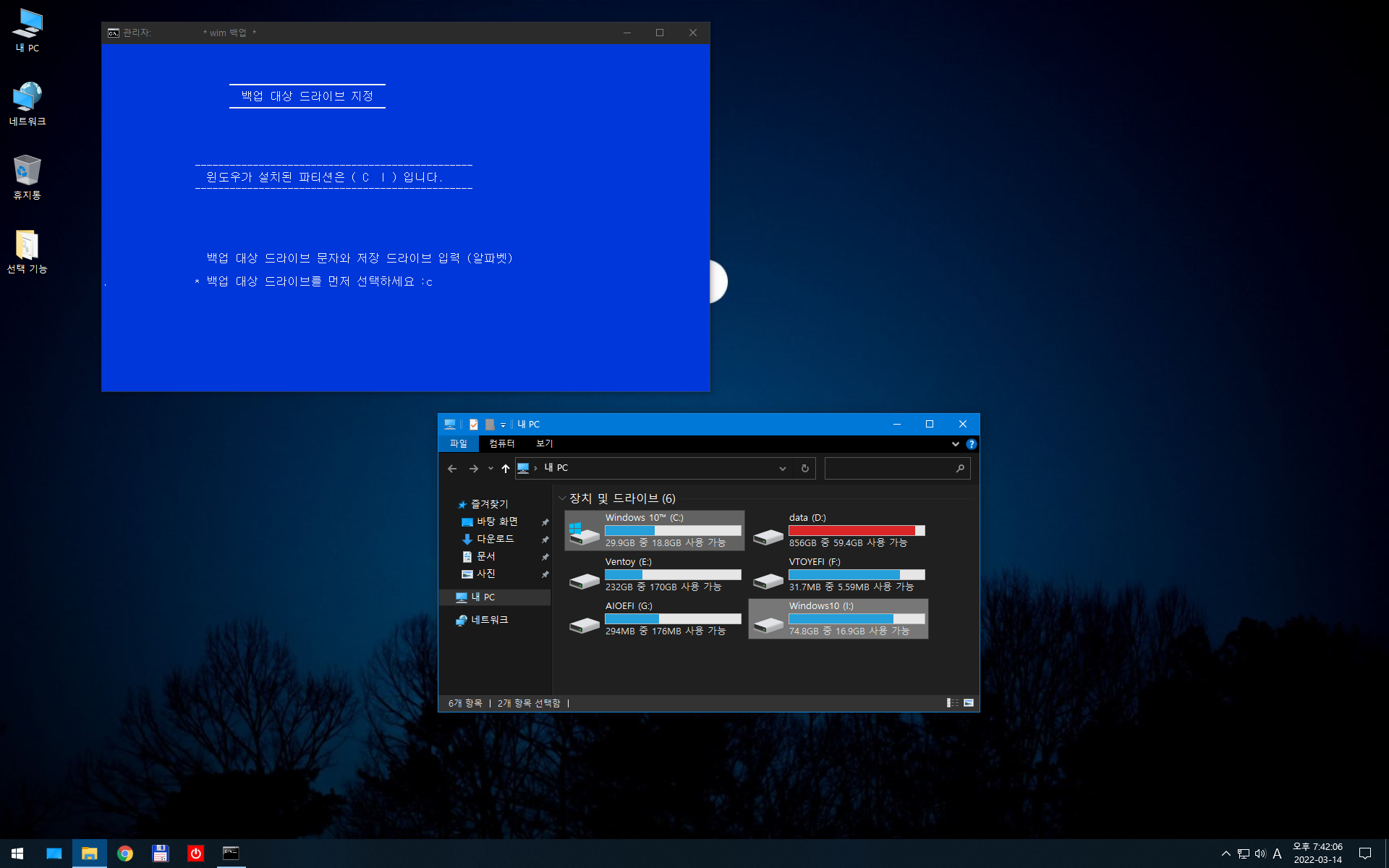The height and width of the screenshot is (868, 1389).
Task: Launch Chrome from the taskbar
Action: click(x=125, y=854)
